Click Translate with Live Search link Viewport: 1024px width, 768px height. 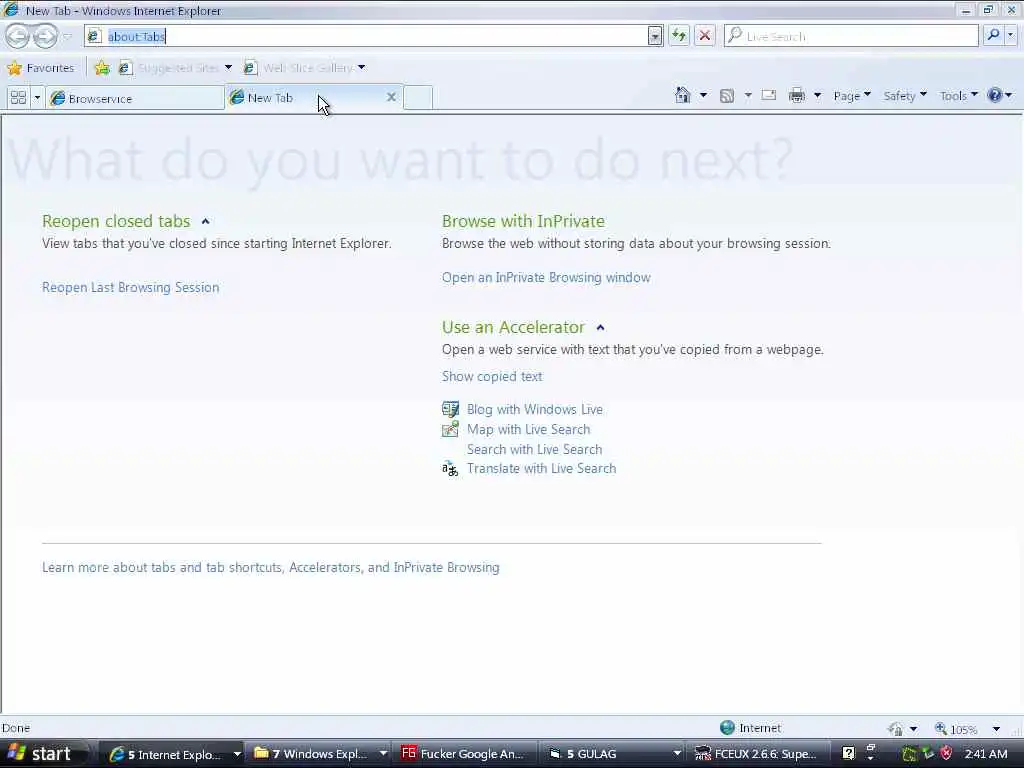(x=541, y=468)
